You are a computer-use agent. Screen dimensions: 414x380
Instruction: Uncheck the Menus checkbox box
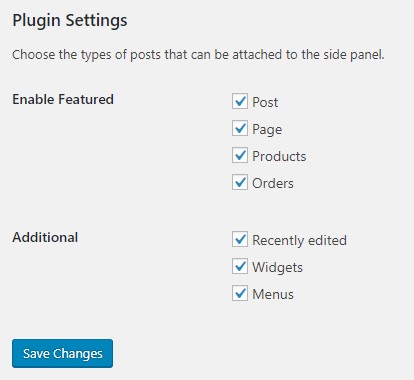coord(240,293)
